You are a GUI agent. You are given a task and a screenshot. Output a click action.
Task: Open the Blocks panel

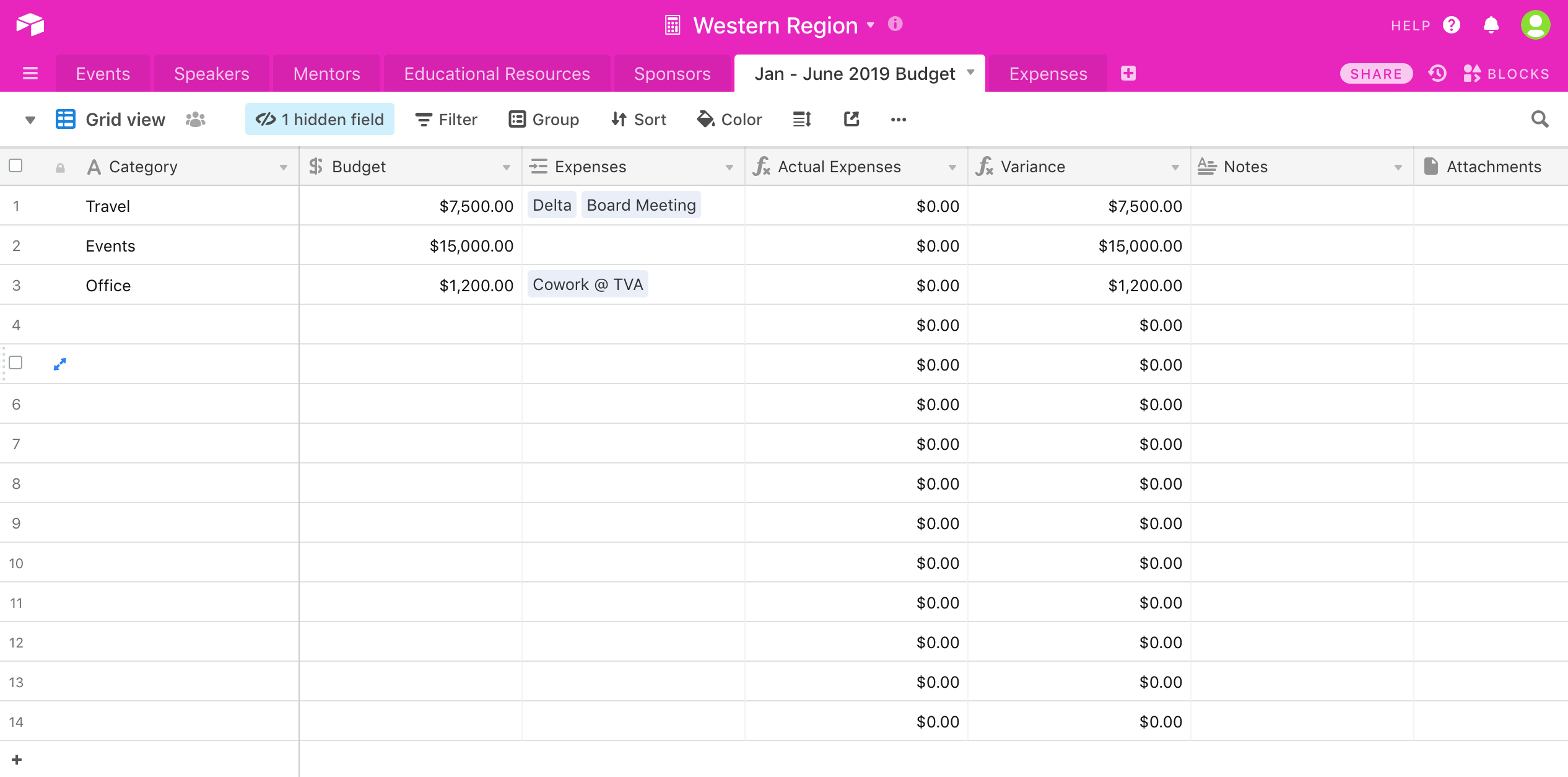pos(1507,73)
